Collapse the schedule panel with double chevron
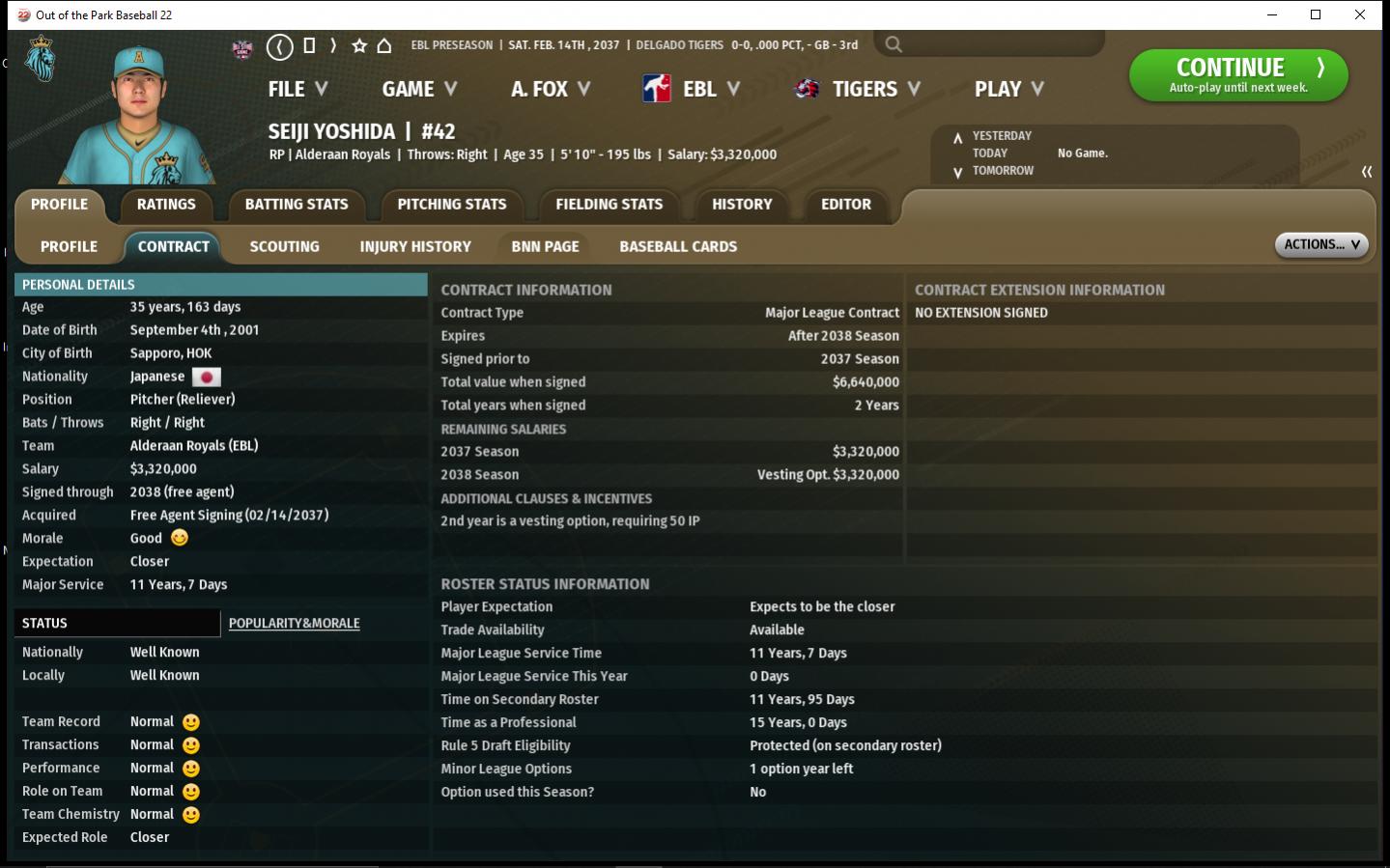This screenshot has height=868, width=1390. 1367,172
